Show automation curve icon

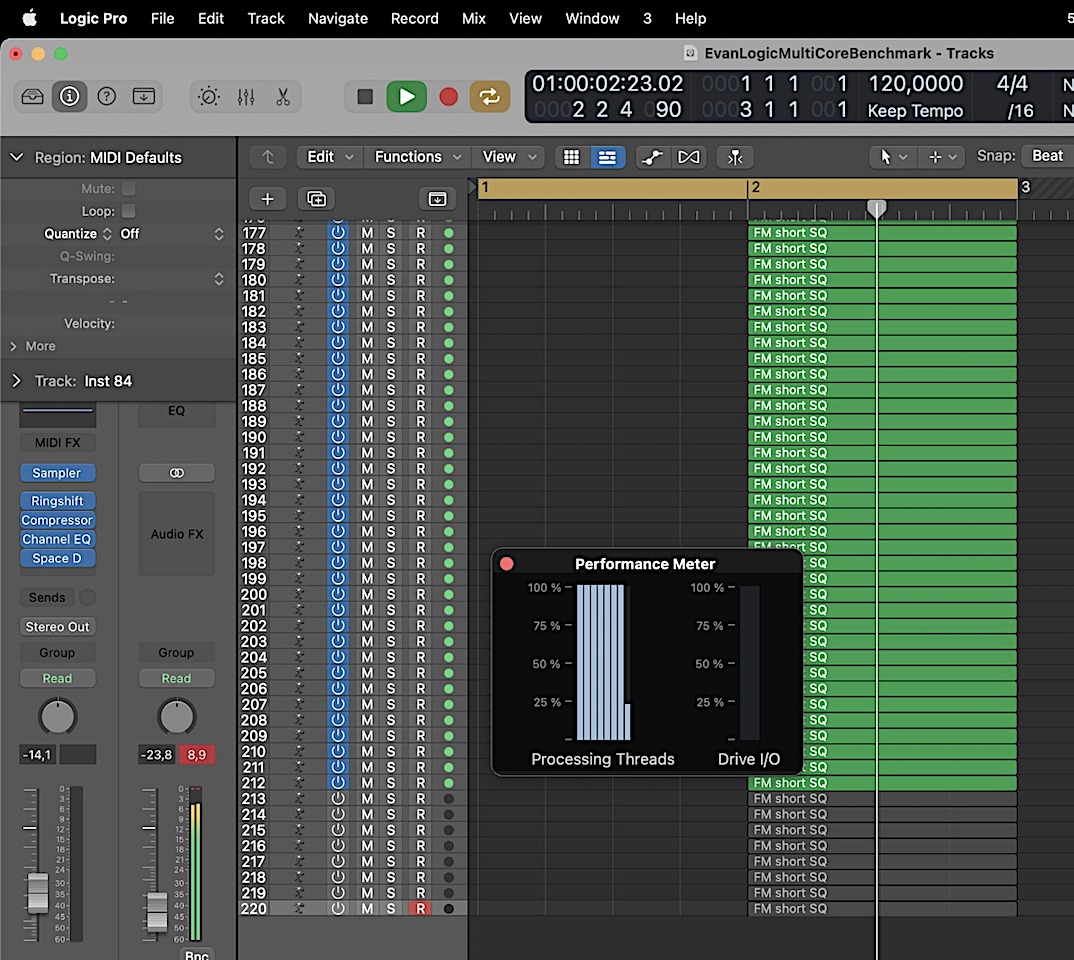point(652,157)
